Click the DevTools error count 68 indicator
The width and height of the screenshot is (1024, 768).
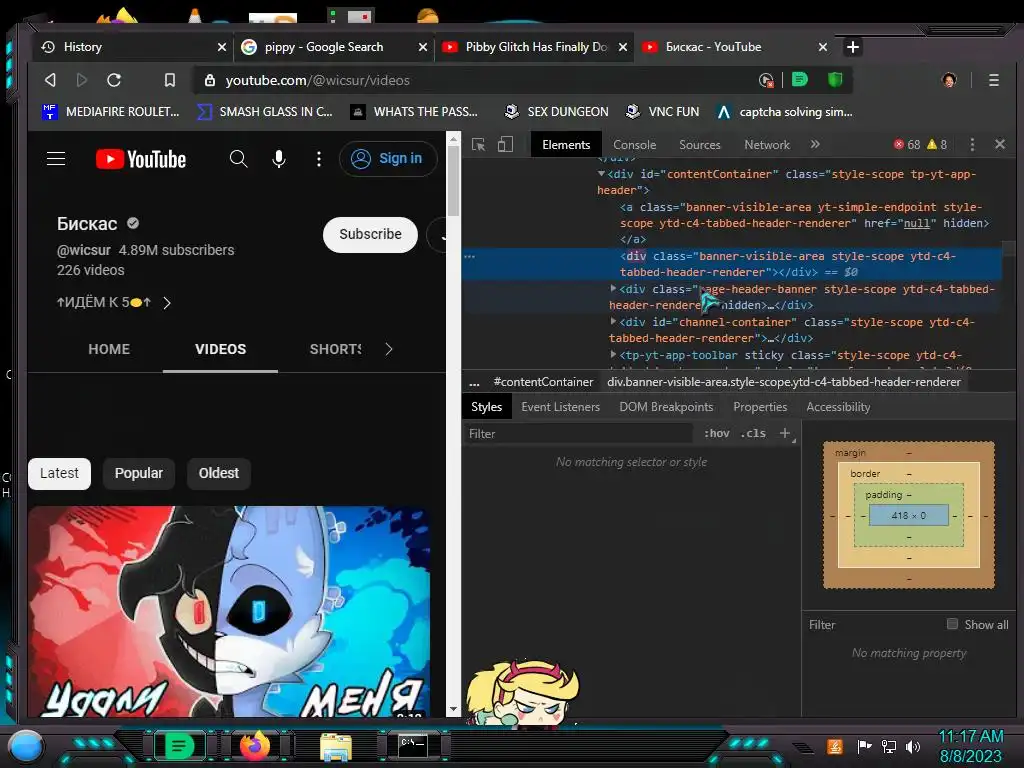906,144
